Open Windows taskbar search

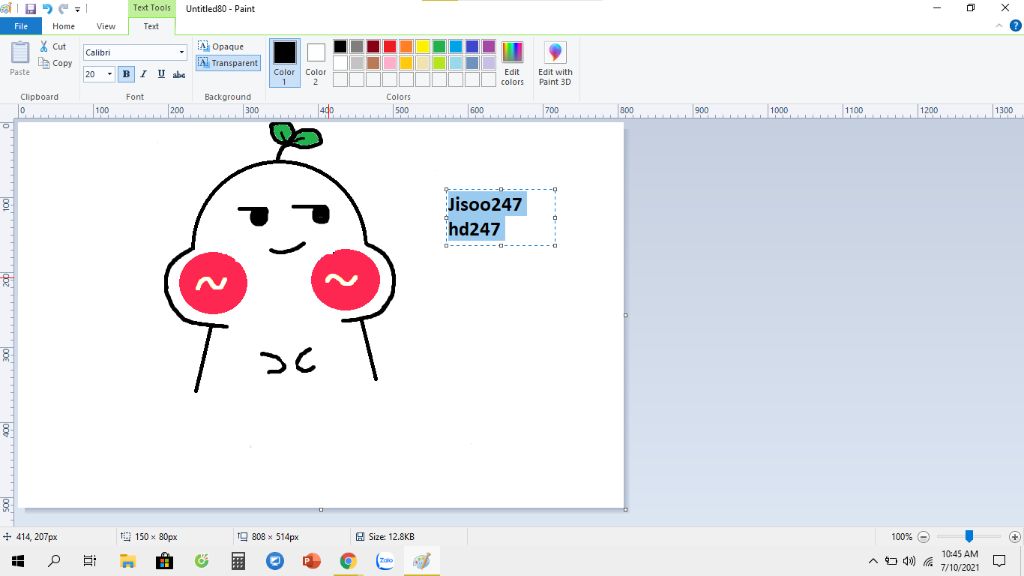54,561
